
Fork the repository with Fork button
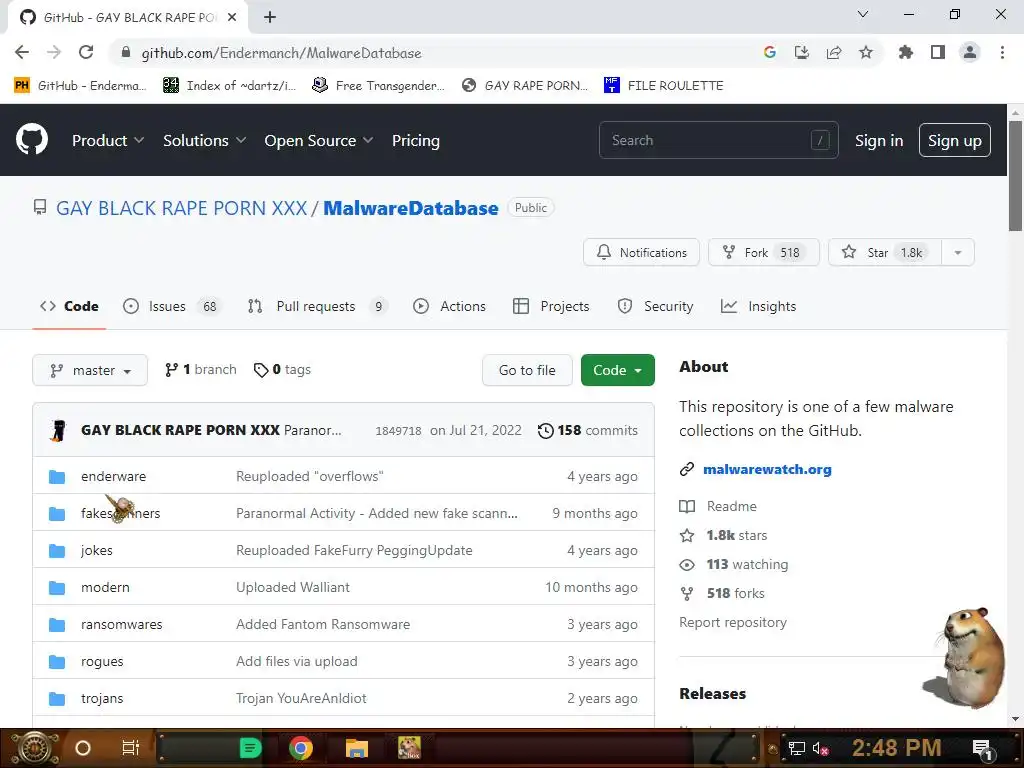763,253
